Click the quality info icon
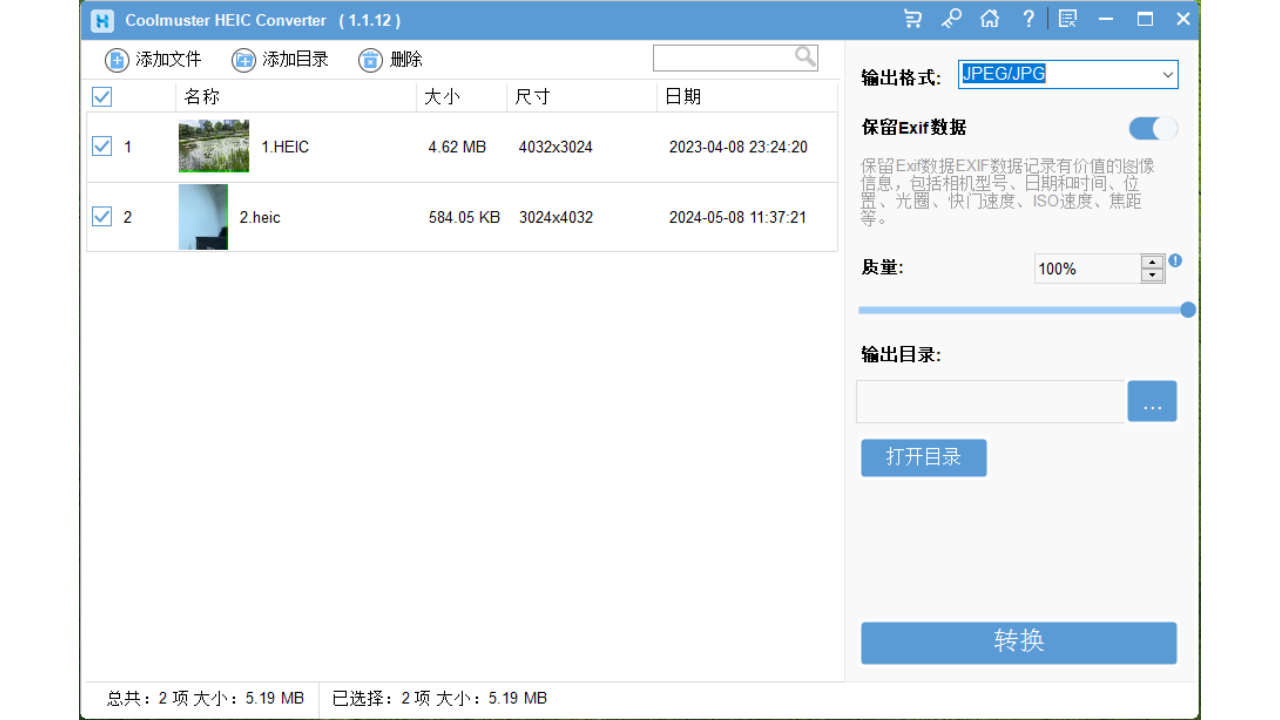The height and width of the screenshot is (720, 1280). (1176, 260)
